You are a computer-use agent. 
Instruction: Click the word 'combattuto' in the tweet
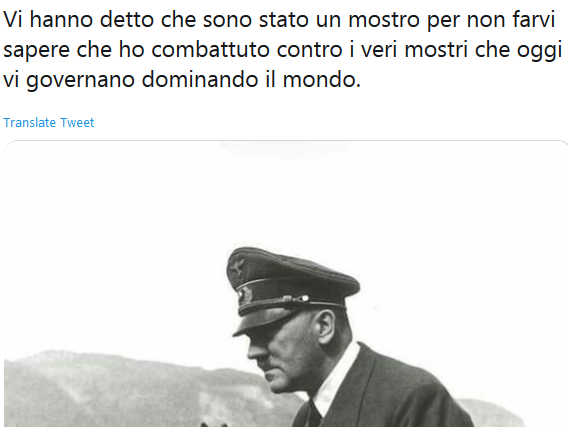[210, 49]
